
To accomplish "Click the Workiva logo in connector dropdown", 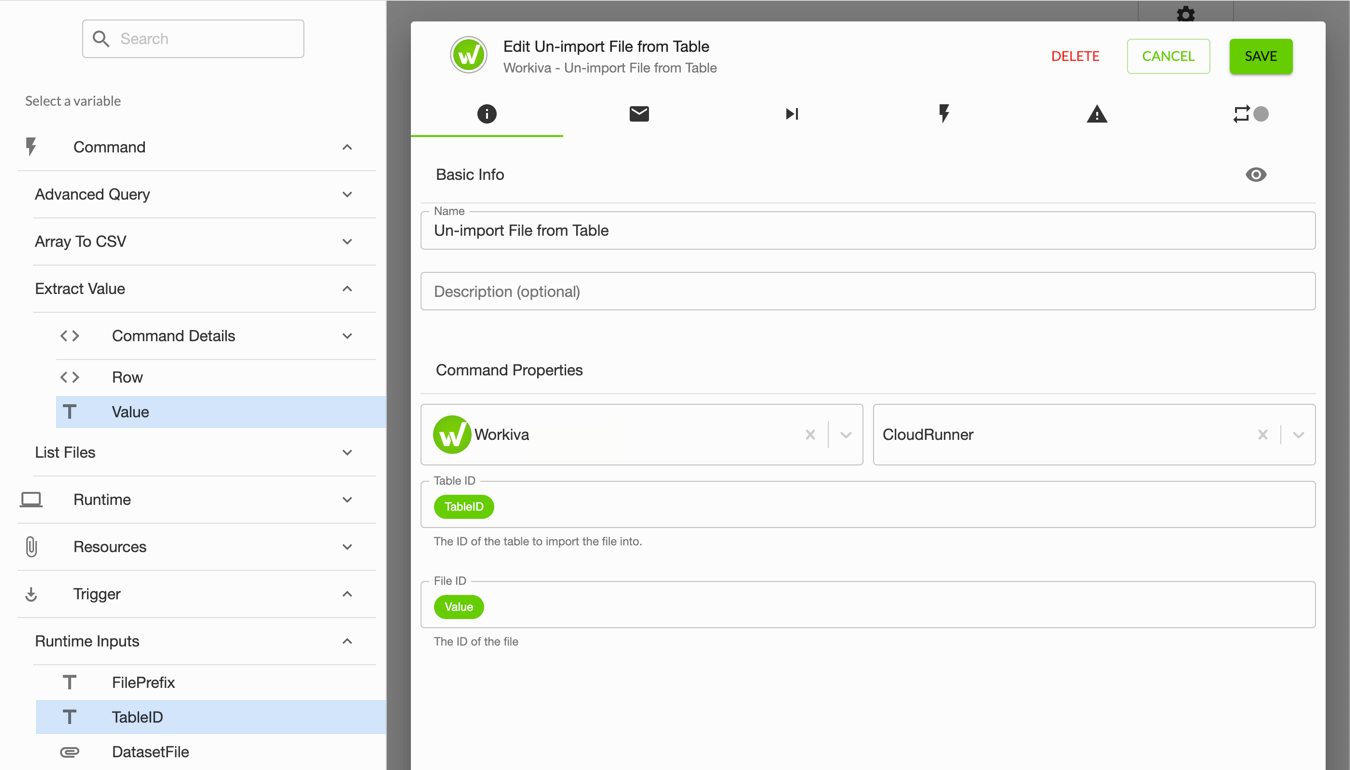I will point(452,435).
